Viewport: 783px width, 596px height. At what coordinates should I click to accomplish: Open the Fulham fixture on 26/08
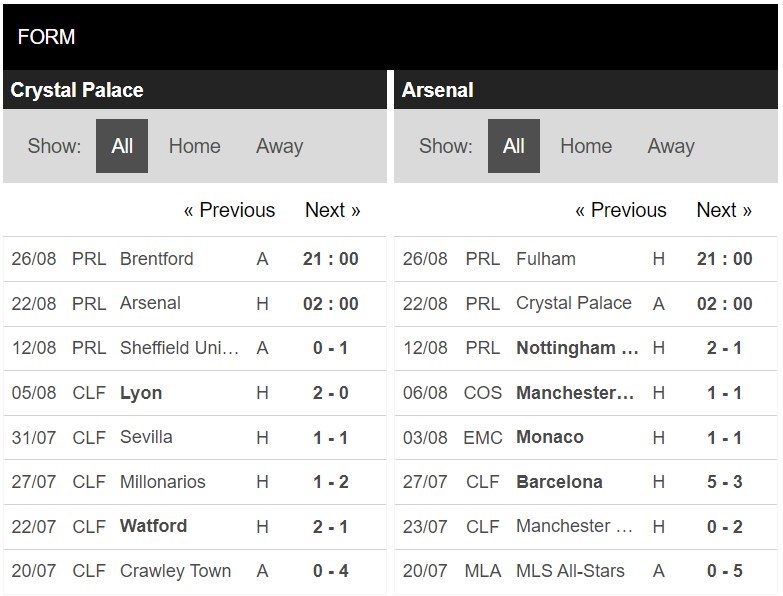[x=586, y=259]
